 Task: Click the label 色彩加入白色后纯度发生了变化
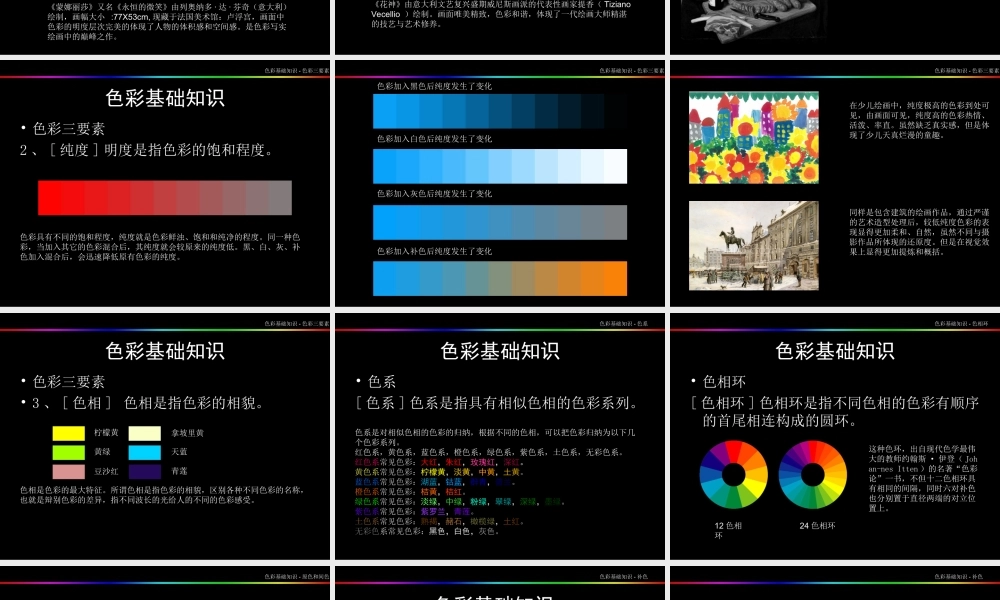434,138
